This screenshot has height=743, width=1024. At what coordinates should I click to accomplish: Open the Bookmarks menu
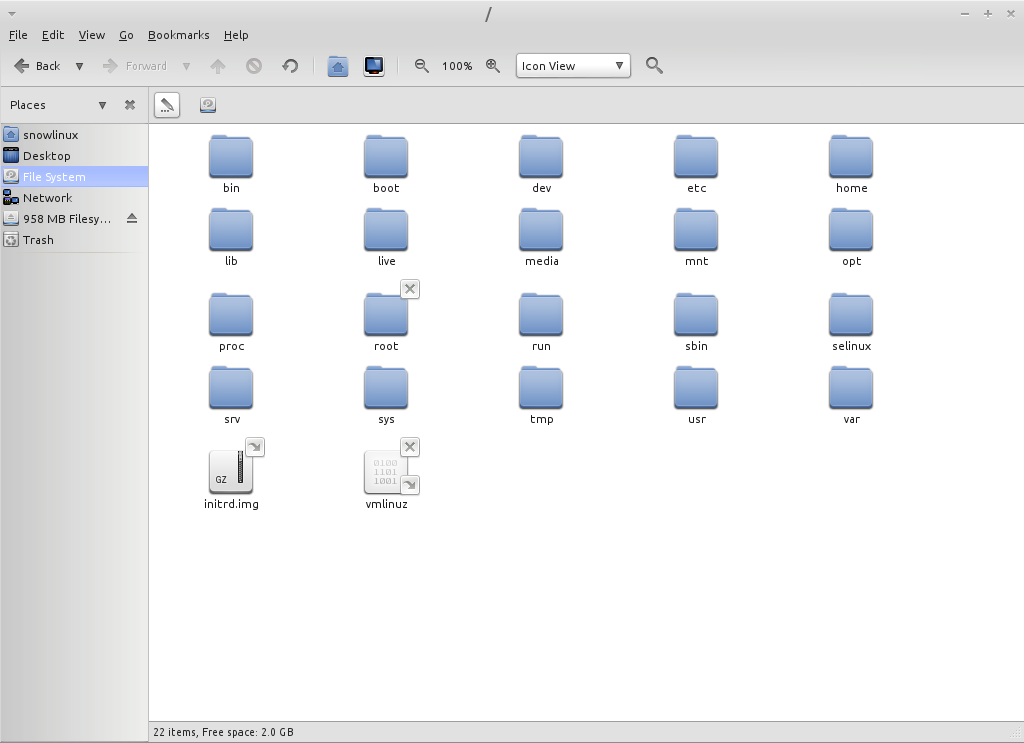coord(178,35)
